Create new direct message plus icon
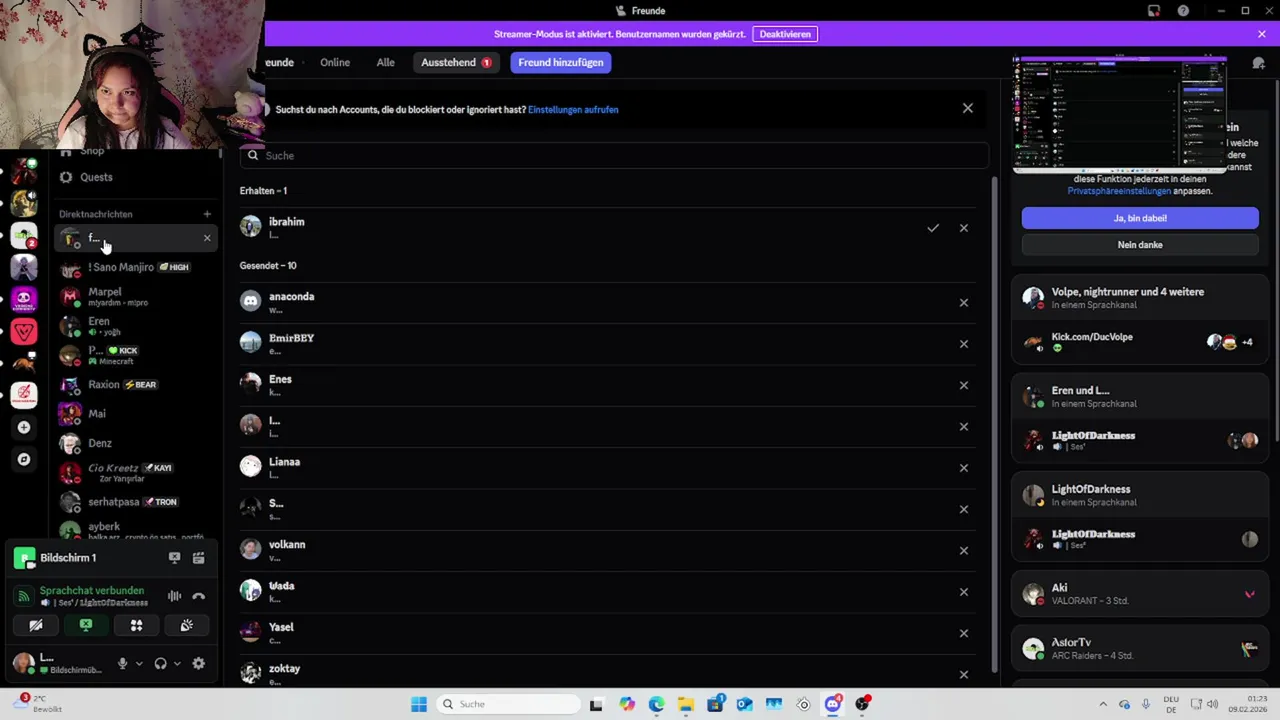The image size is (1280, 720). (x=207, y=214)
